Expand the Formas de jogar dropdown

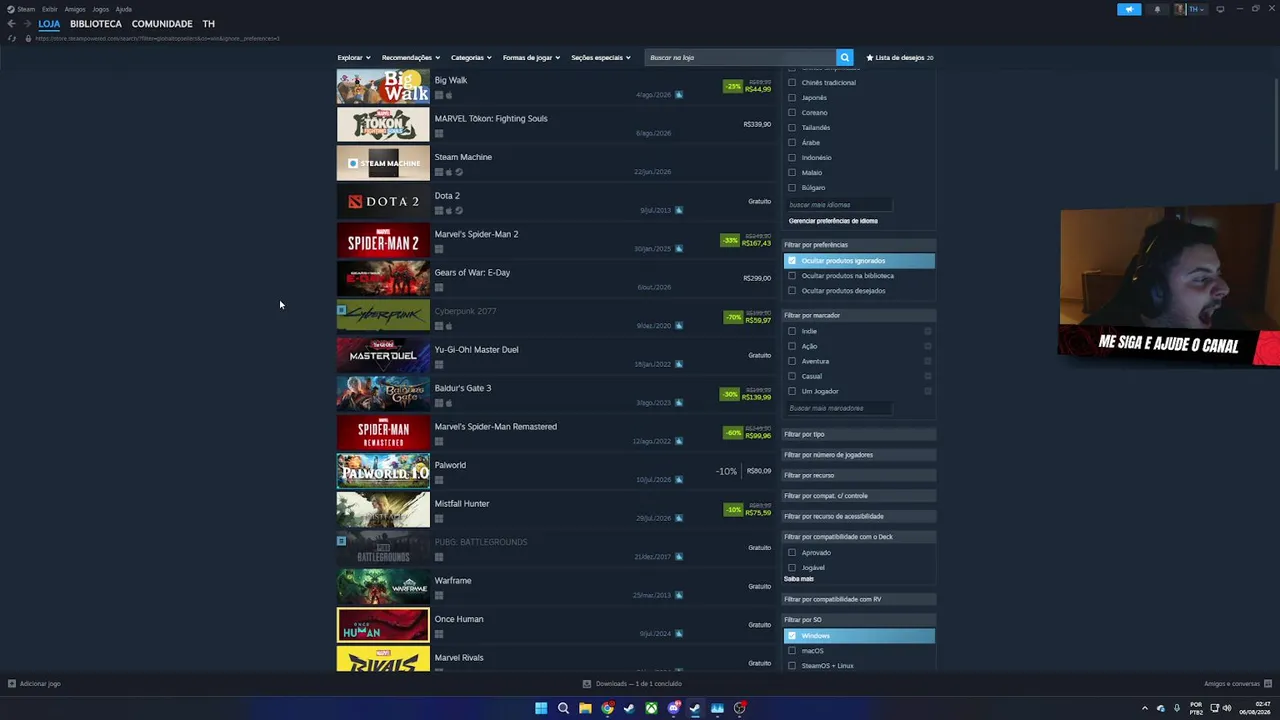(531, 58)
